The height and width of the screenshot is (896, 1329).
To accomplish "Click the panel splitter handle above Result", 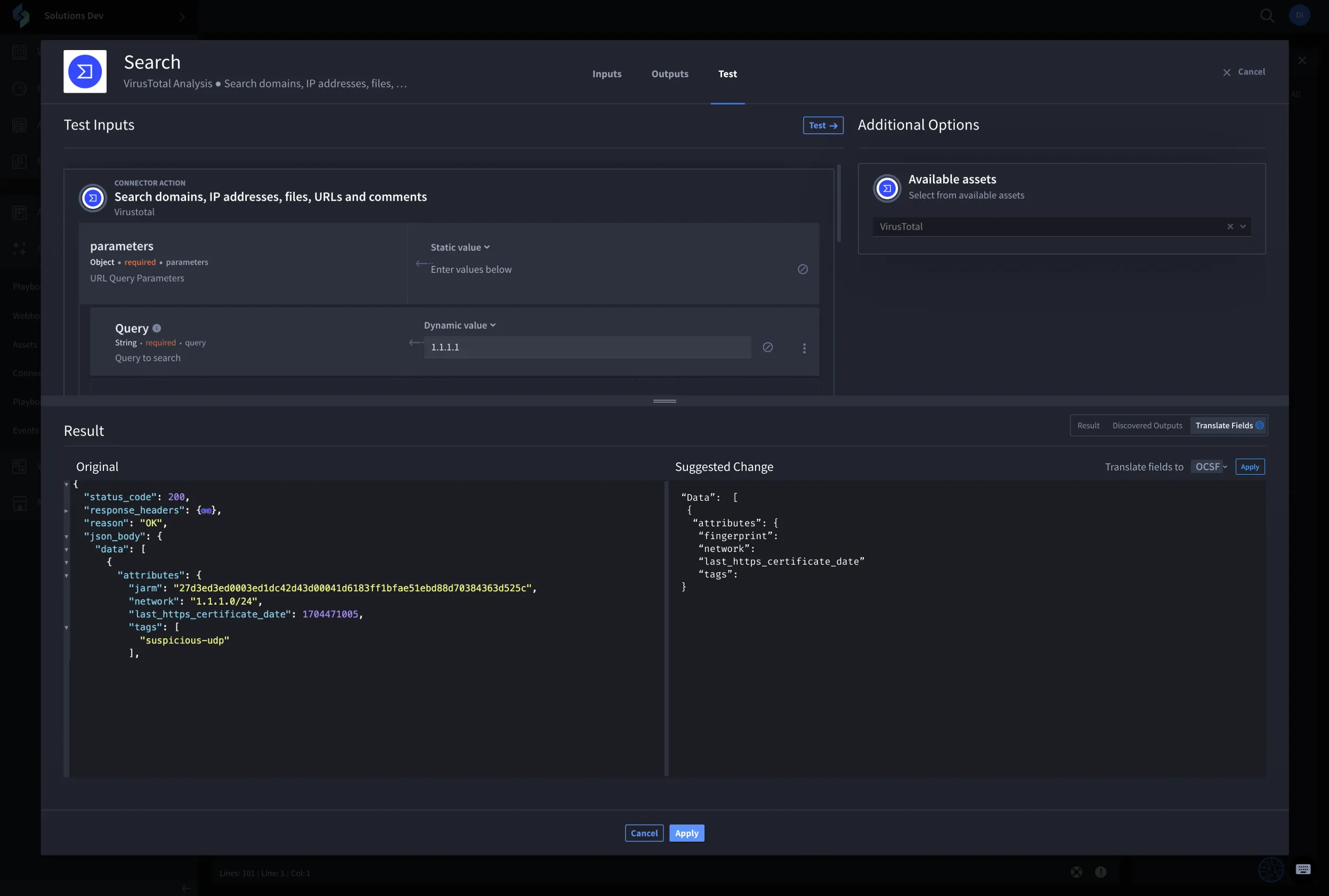I will (664, 401).
